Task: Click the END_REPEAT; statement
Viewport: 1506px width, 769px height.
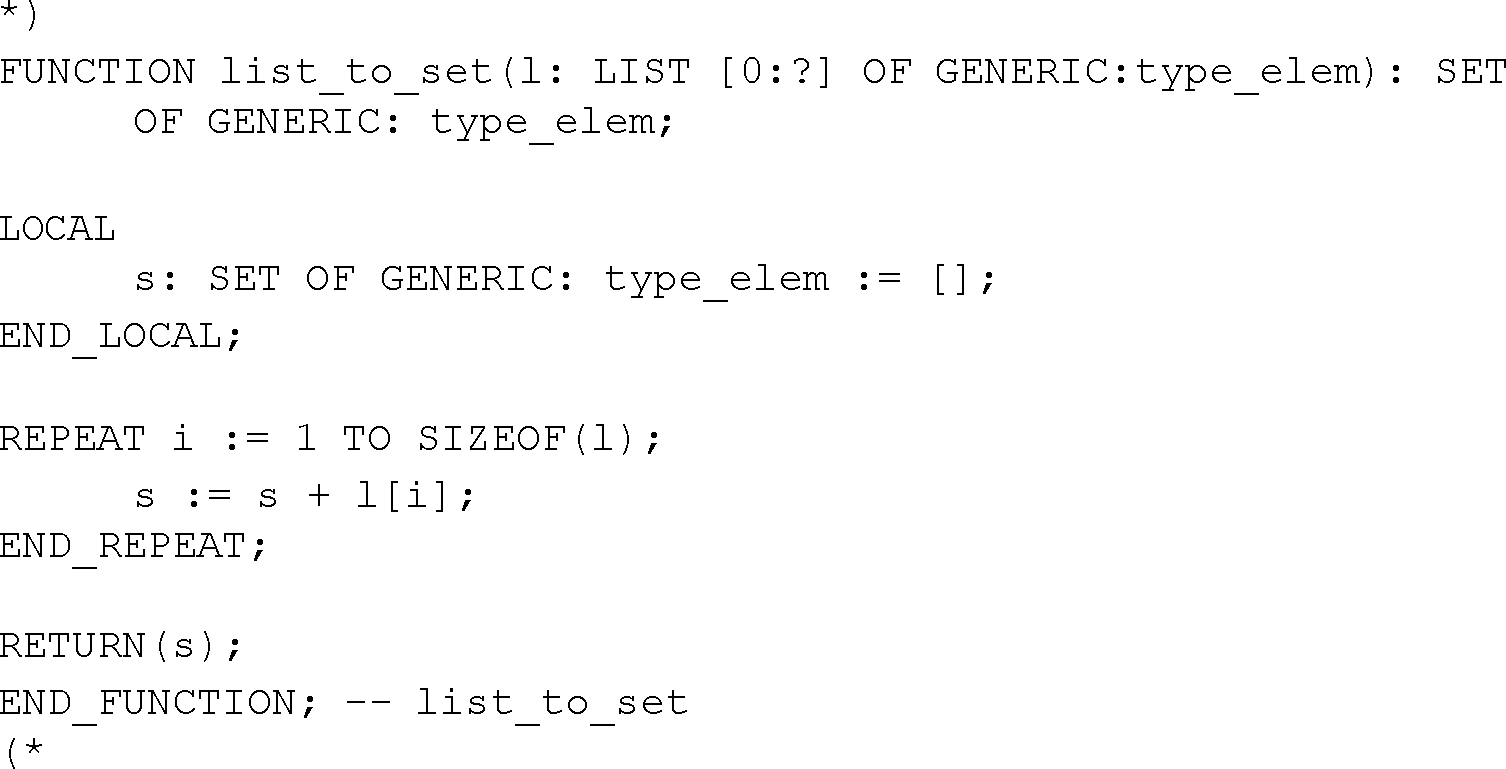Action: (x=134, y=546)
